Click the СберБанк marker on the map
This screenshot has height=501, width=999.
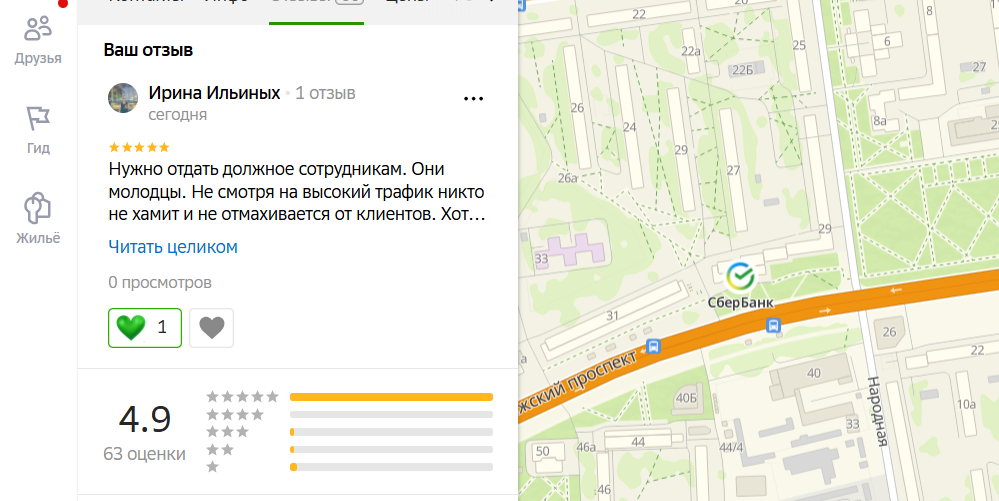(x=740, y=277)
